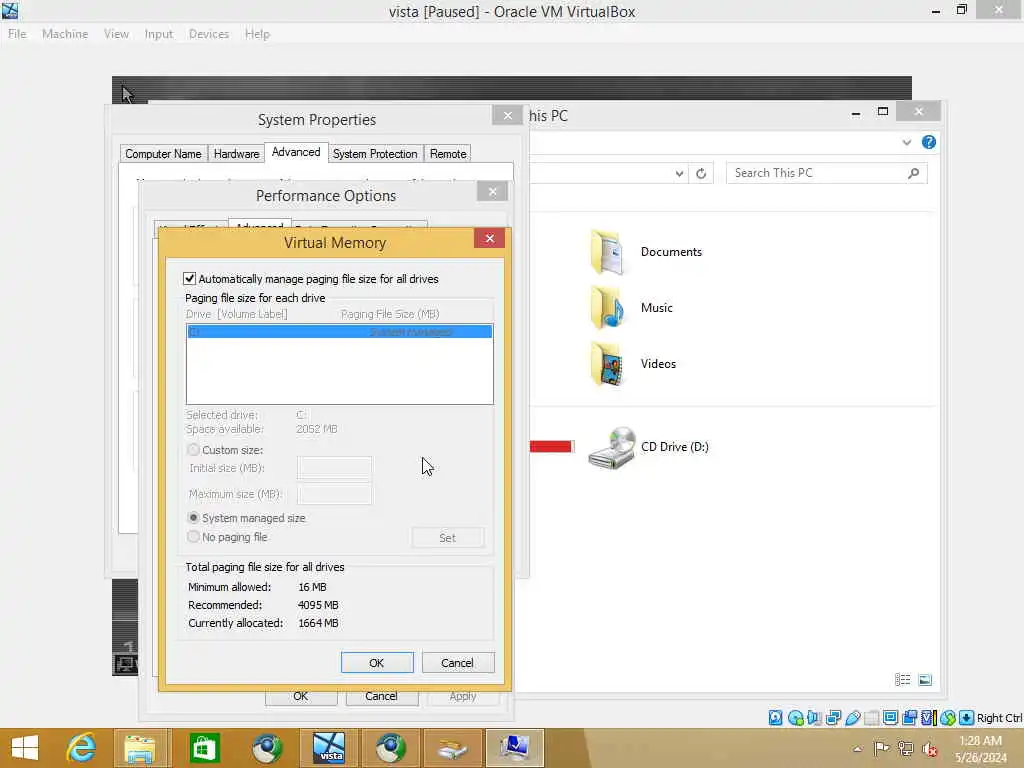1024x768 pixels.
Task: Open the optical drive indicator in VirtualBox status bar
Action: (x=795, y=718)
